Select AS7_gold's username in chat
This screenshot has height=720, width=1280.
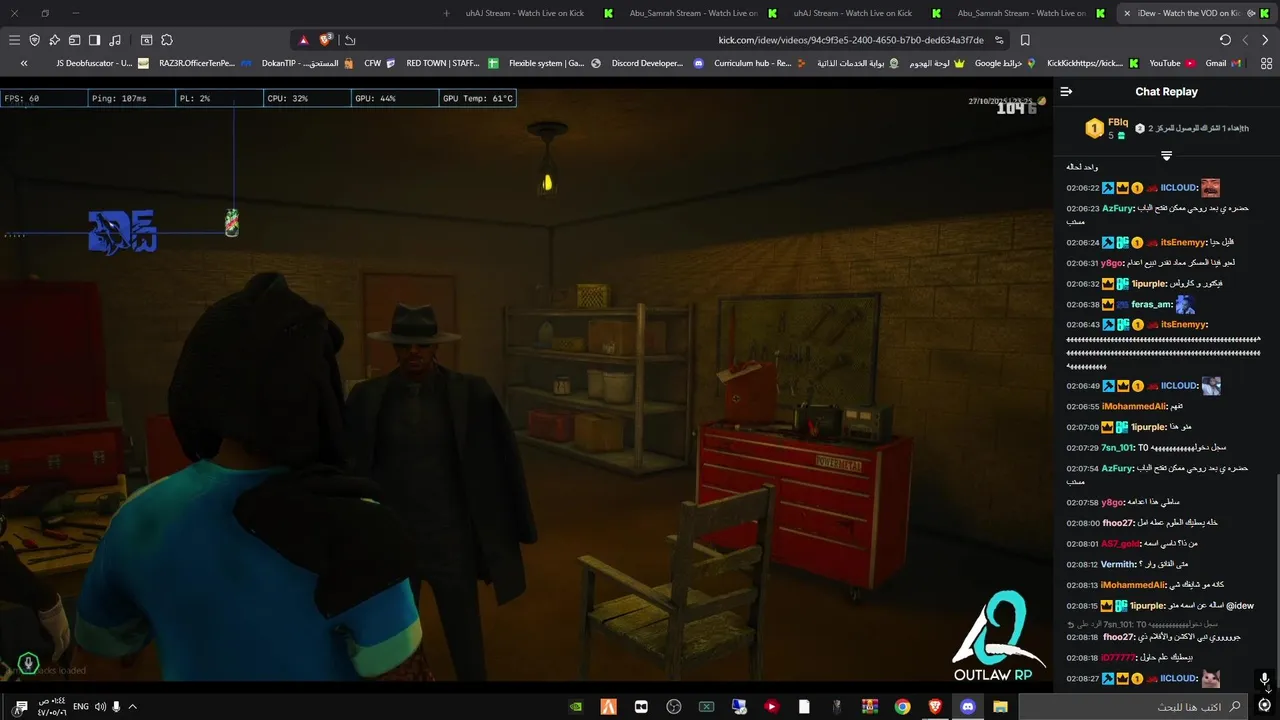point(1121,544)
